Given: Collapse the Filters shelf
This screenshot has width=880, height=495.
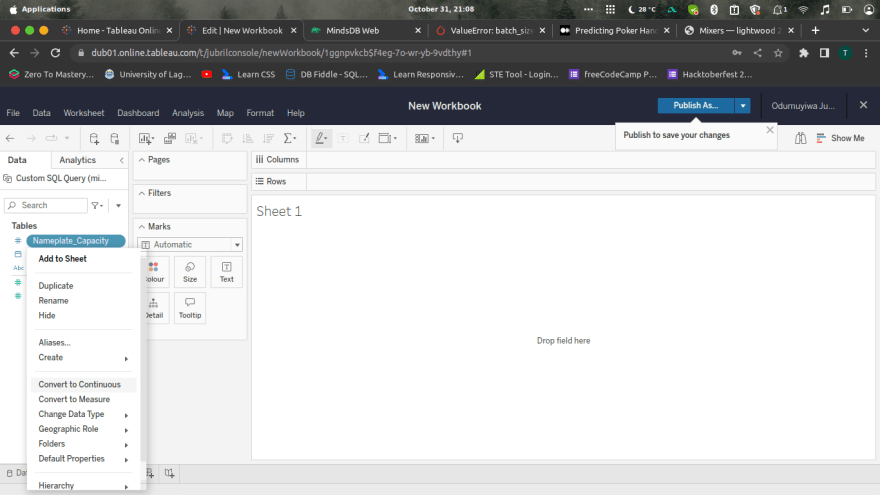Looking at the screenshot, I should (142, 193).
